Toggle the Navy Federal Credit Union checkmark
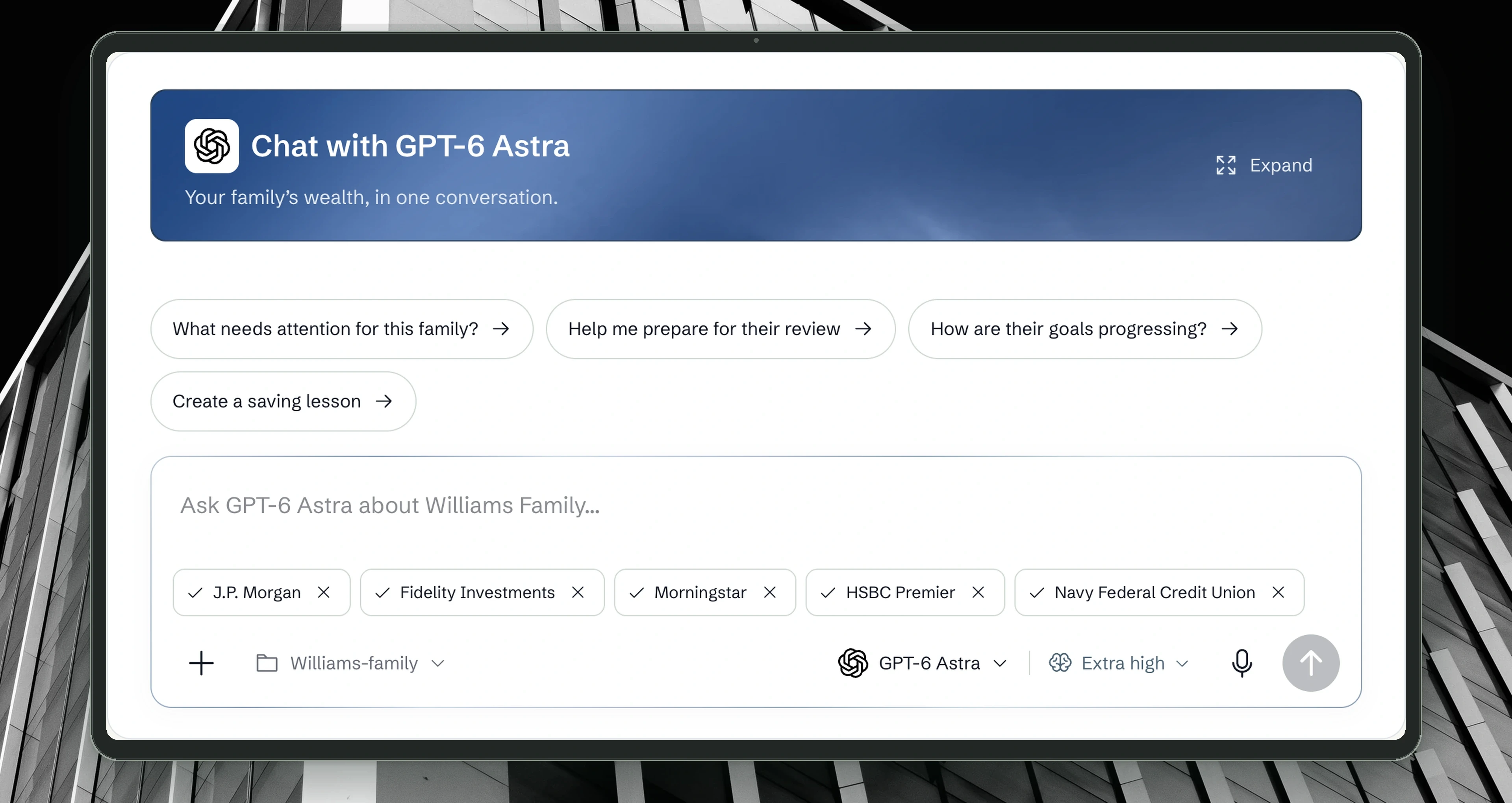Viewport: 1512px width, 803px height. pos(1037,593)
